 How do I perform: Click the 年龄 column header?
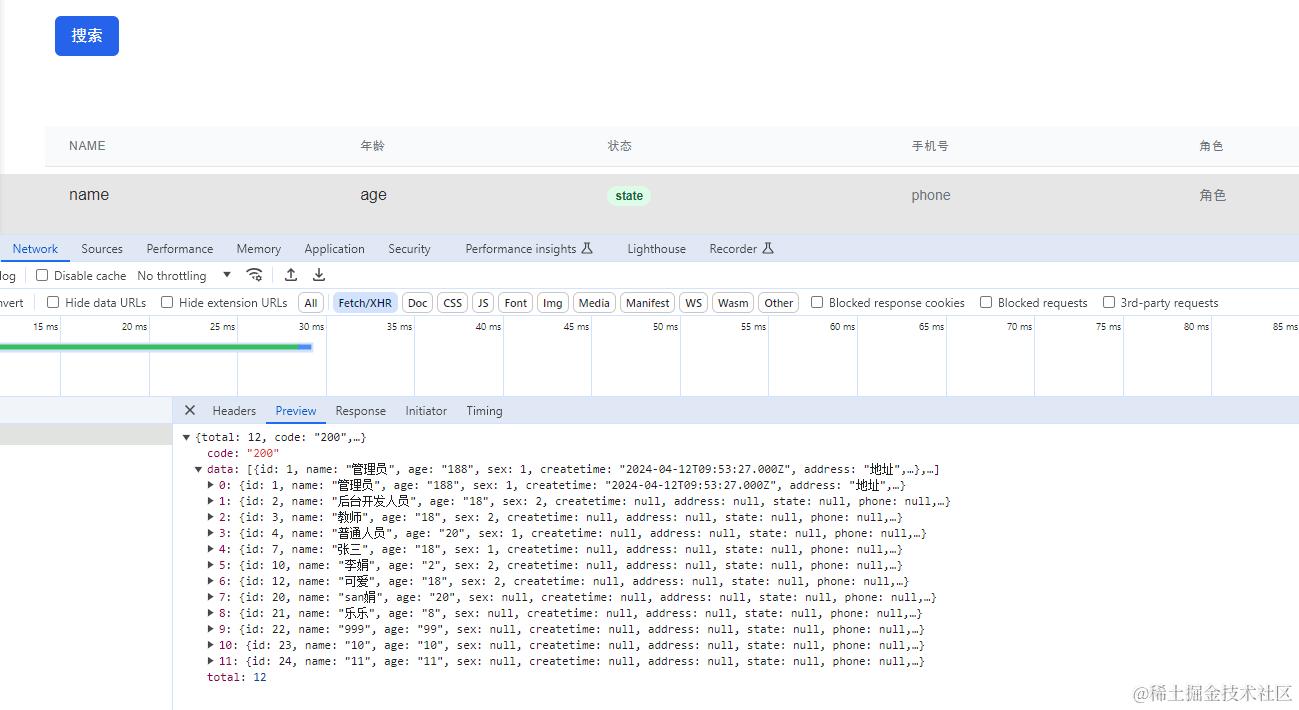tap(372, 146)
